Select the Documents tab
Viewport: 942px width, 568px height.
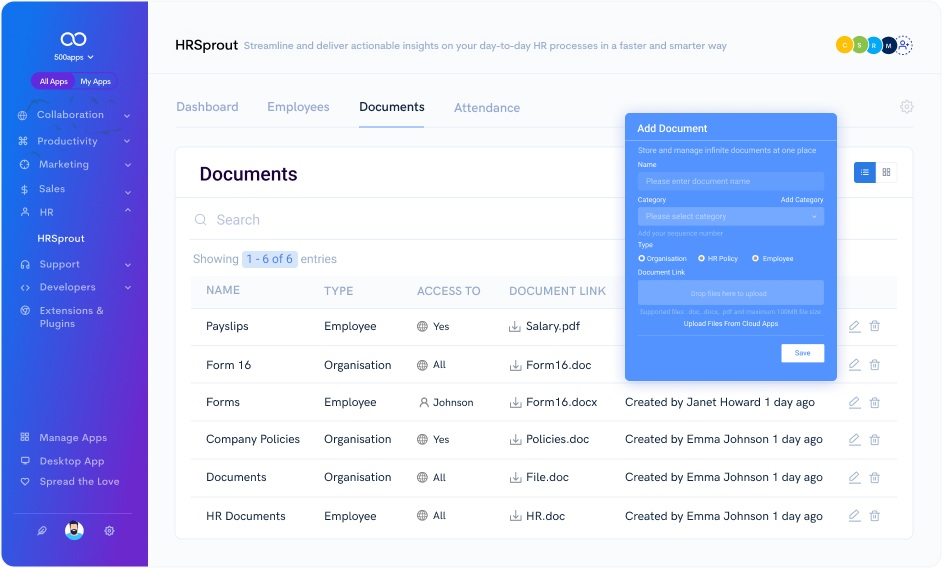click(392, 107)
